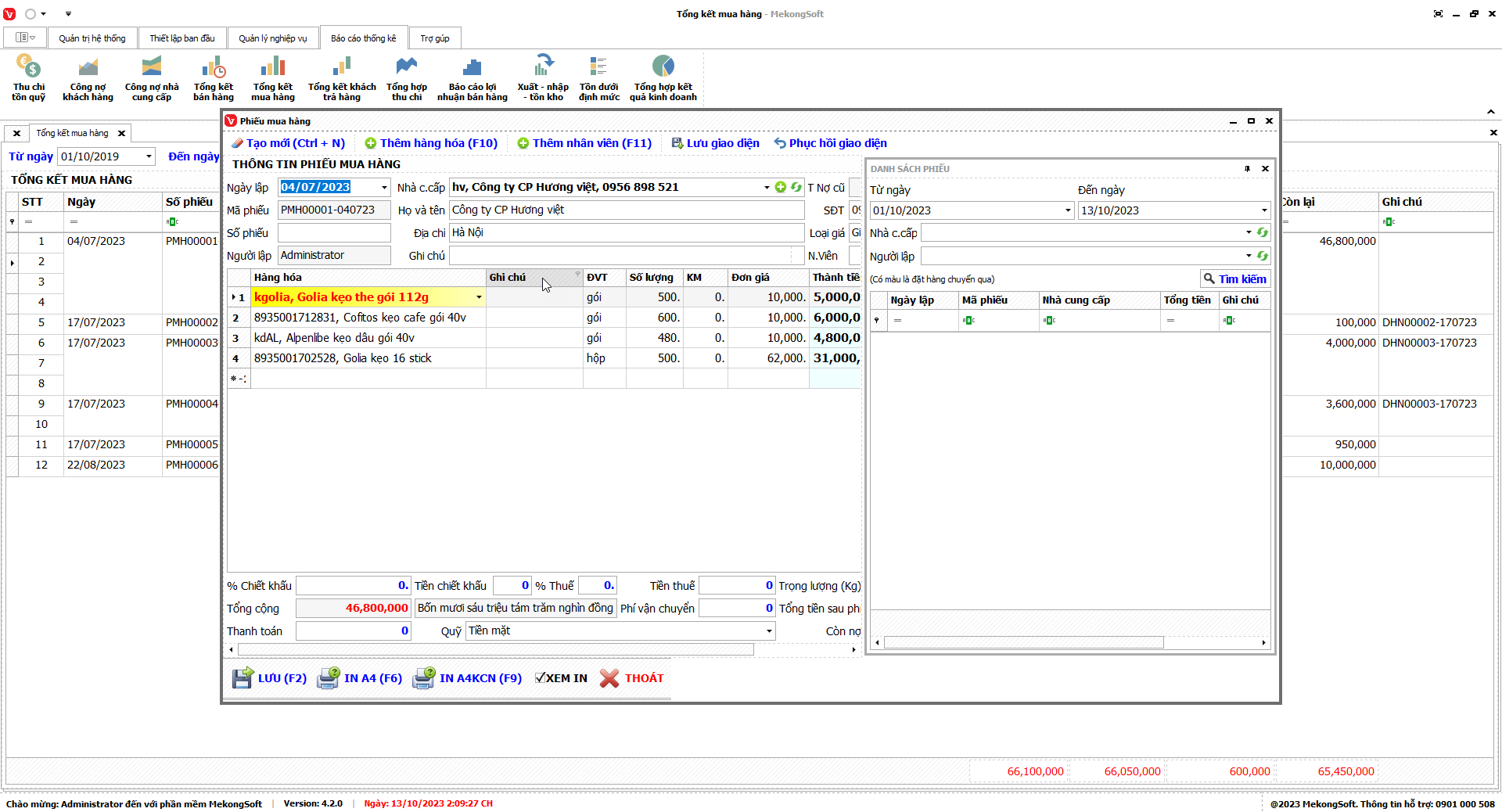This screenshot has width=1502, height=812.
Task: Expand the Ngày lập date dropdown
Action: pyautogui.click(x=384, y=188)
